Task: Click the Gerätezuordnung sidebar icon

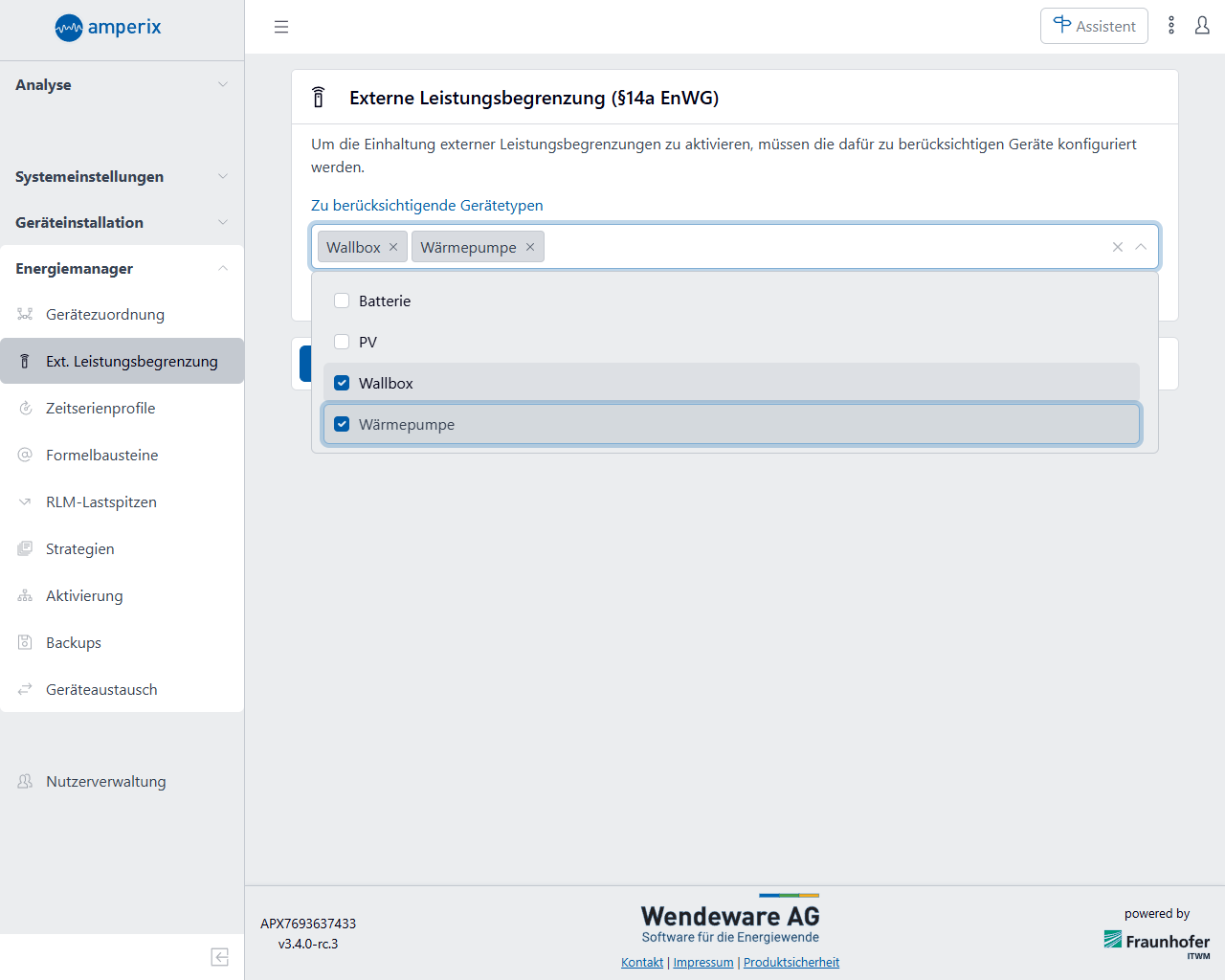Action: (25, 314)
